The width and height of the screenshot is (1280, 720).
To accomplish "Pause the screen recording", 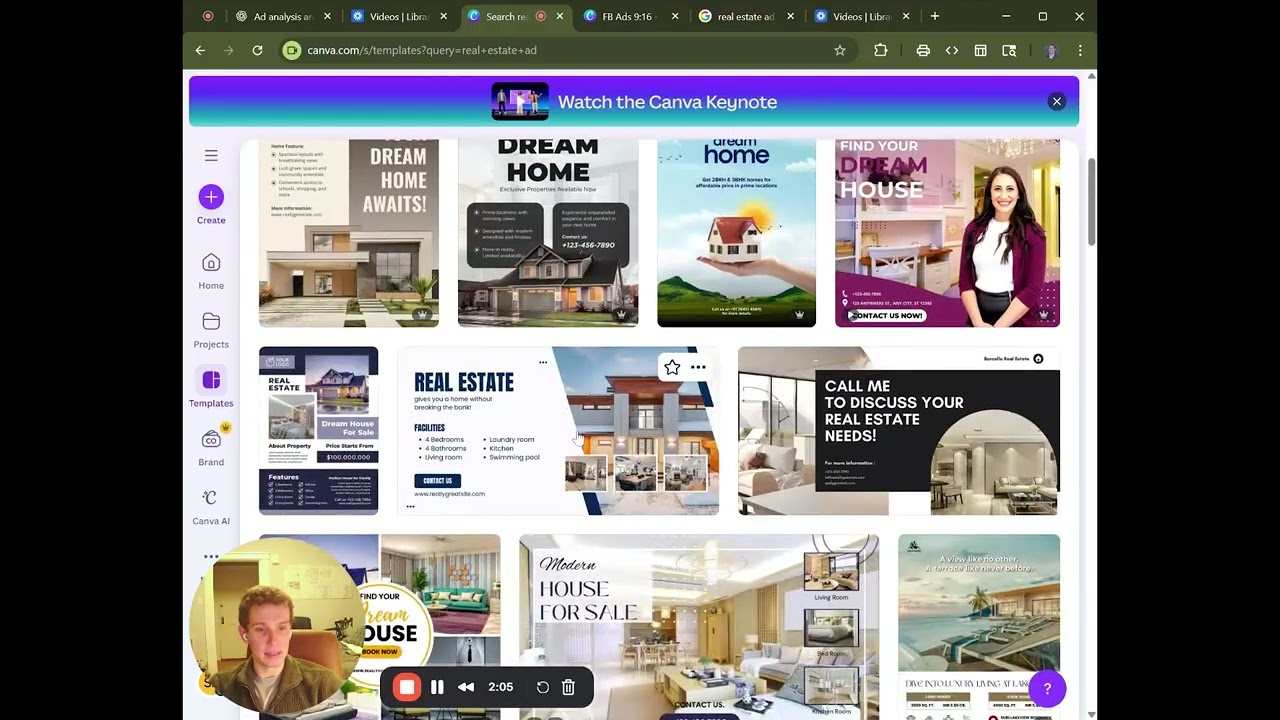I will [x=437, y=687].
